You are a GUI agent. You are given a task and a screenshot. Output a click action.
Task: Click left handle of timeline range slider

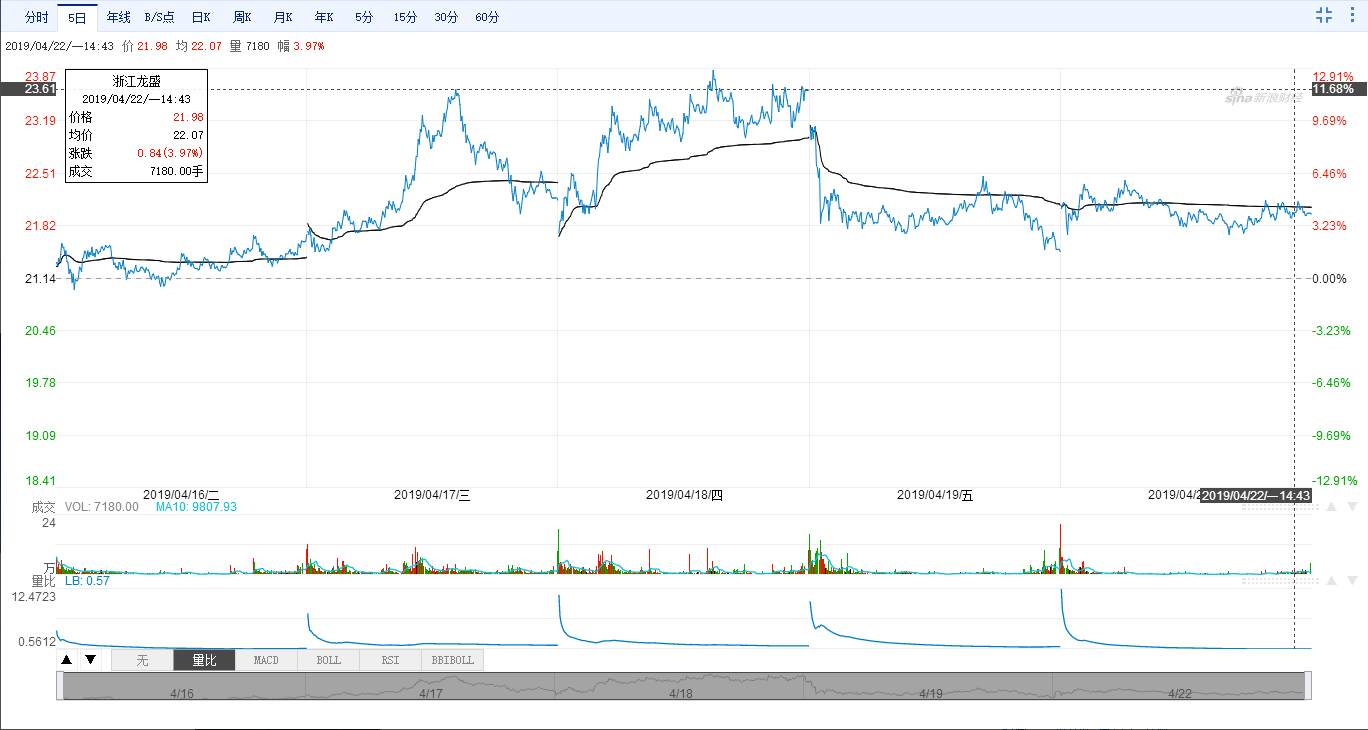(x=60, y=686)
